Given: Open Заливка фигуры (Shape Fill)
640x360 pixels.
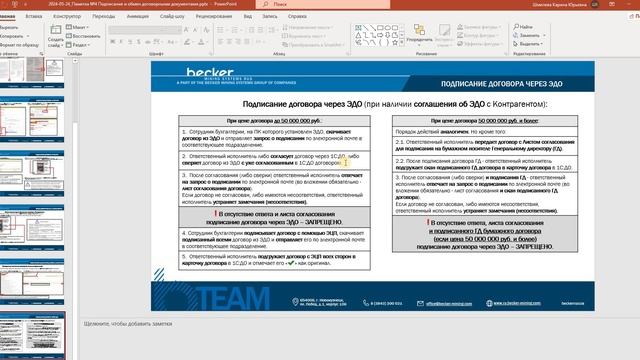Looking at the screenshot, I should (479, 27).
